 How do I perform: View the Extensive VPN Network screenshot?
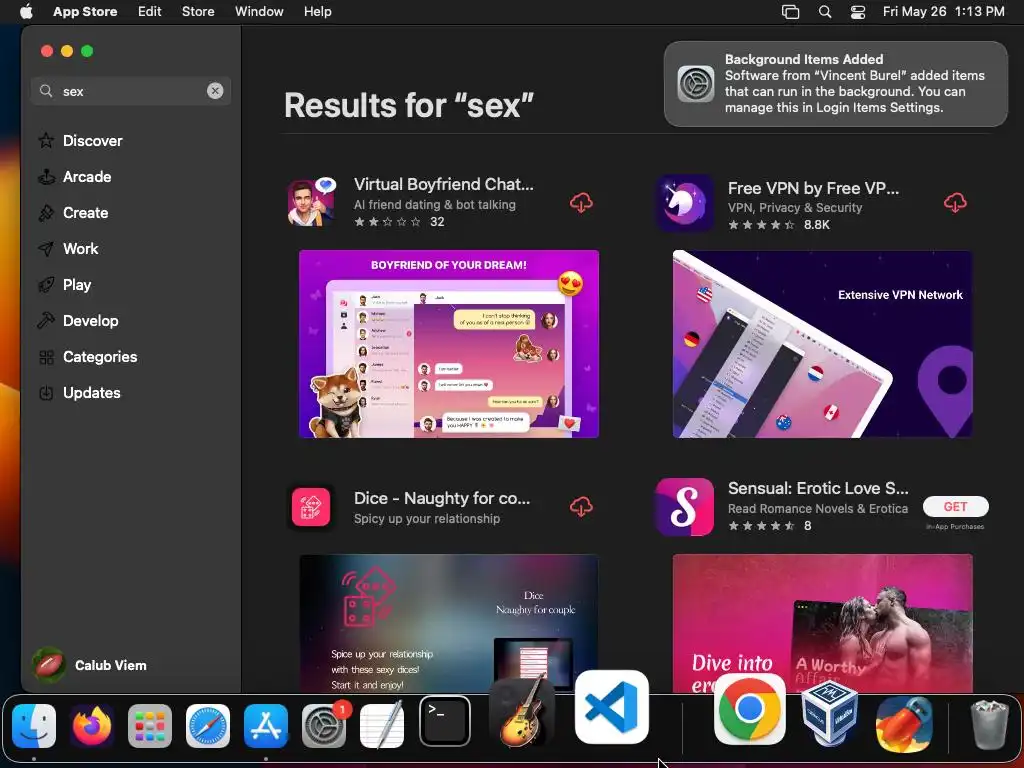pos(822,344)
